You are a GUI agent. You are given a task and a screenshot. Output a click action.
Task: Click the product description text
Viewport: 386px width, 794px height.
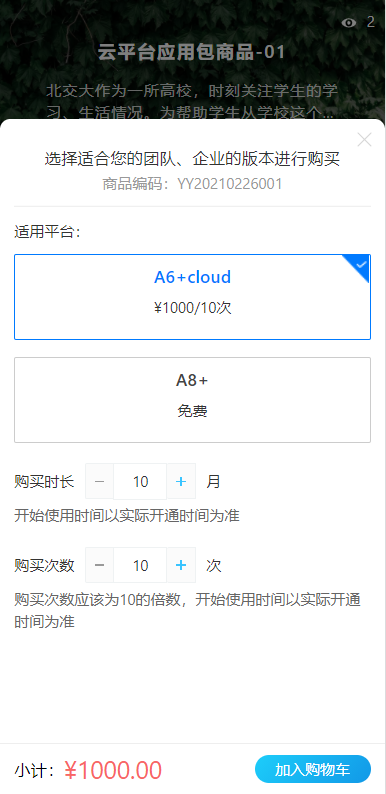(x=191, y=102)
